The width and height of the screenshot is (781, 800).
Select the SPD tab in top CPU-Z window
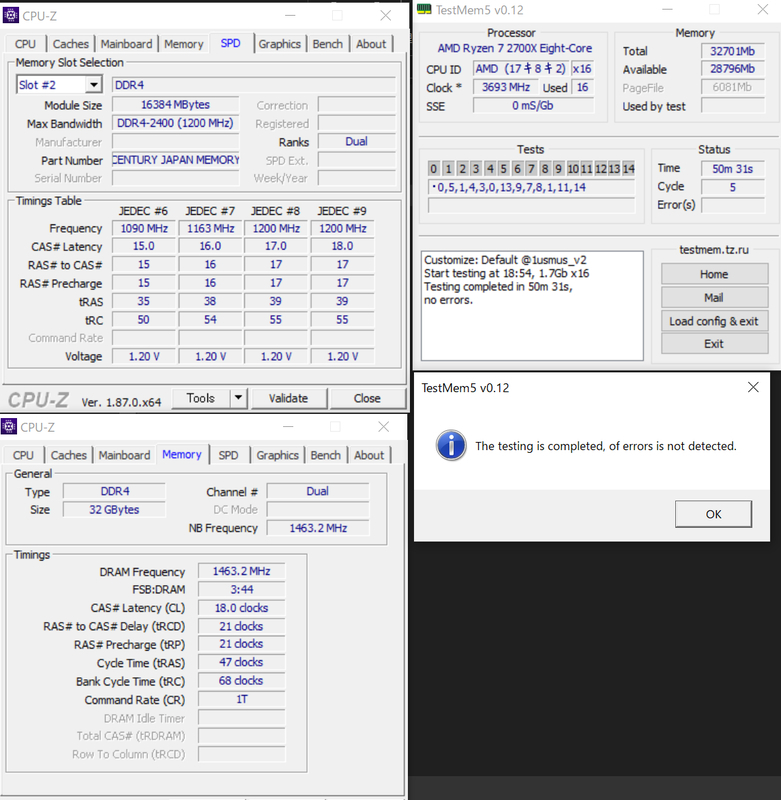231,43
